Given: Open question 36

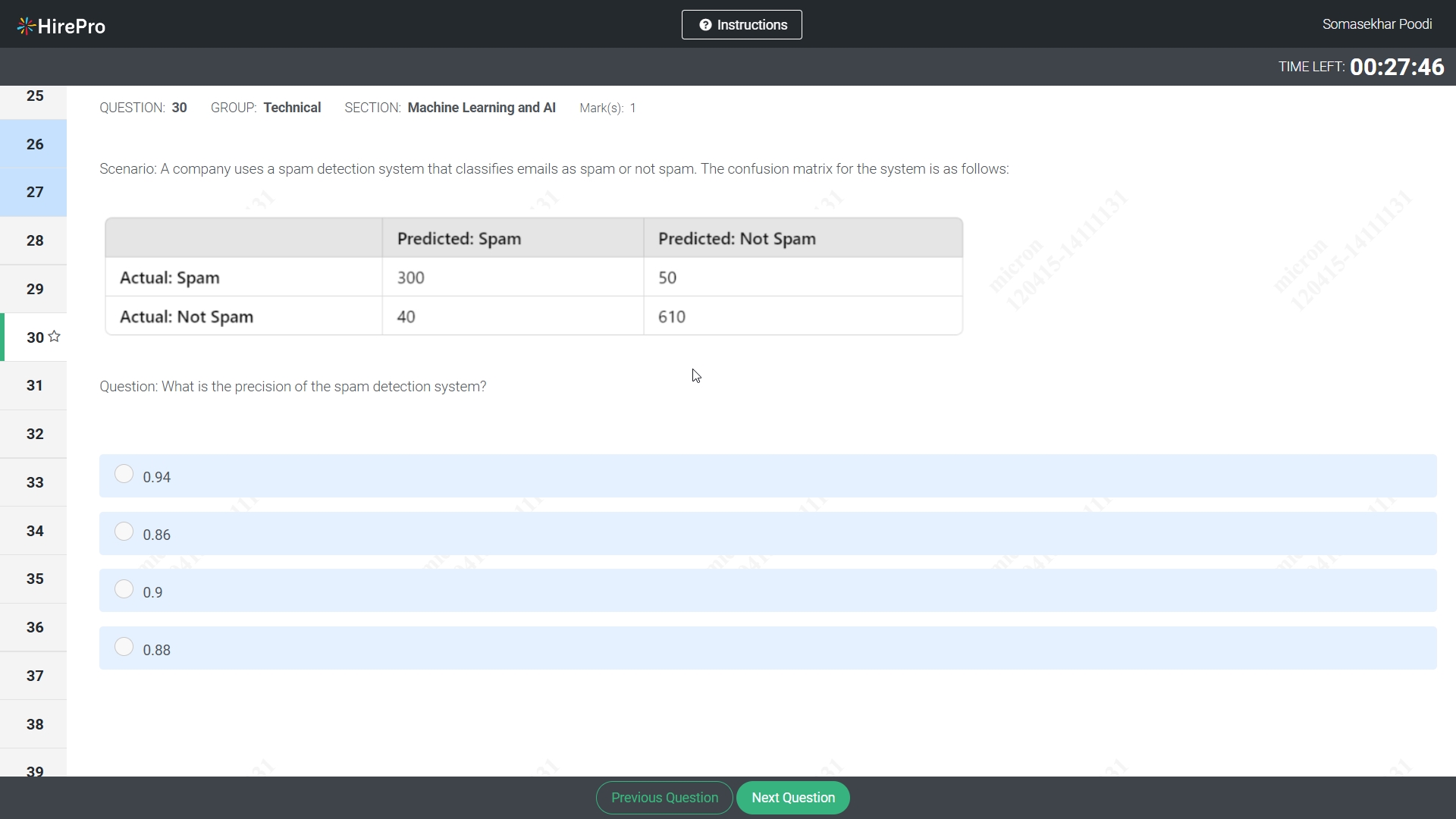Looking at the screenshot, I should 33,628.
